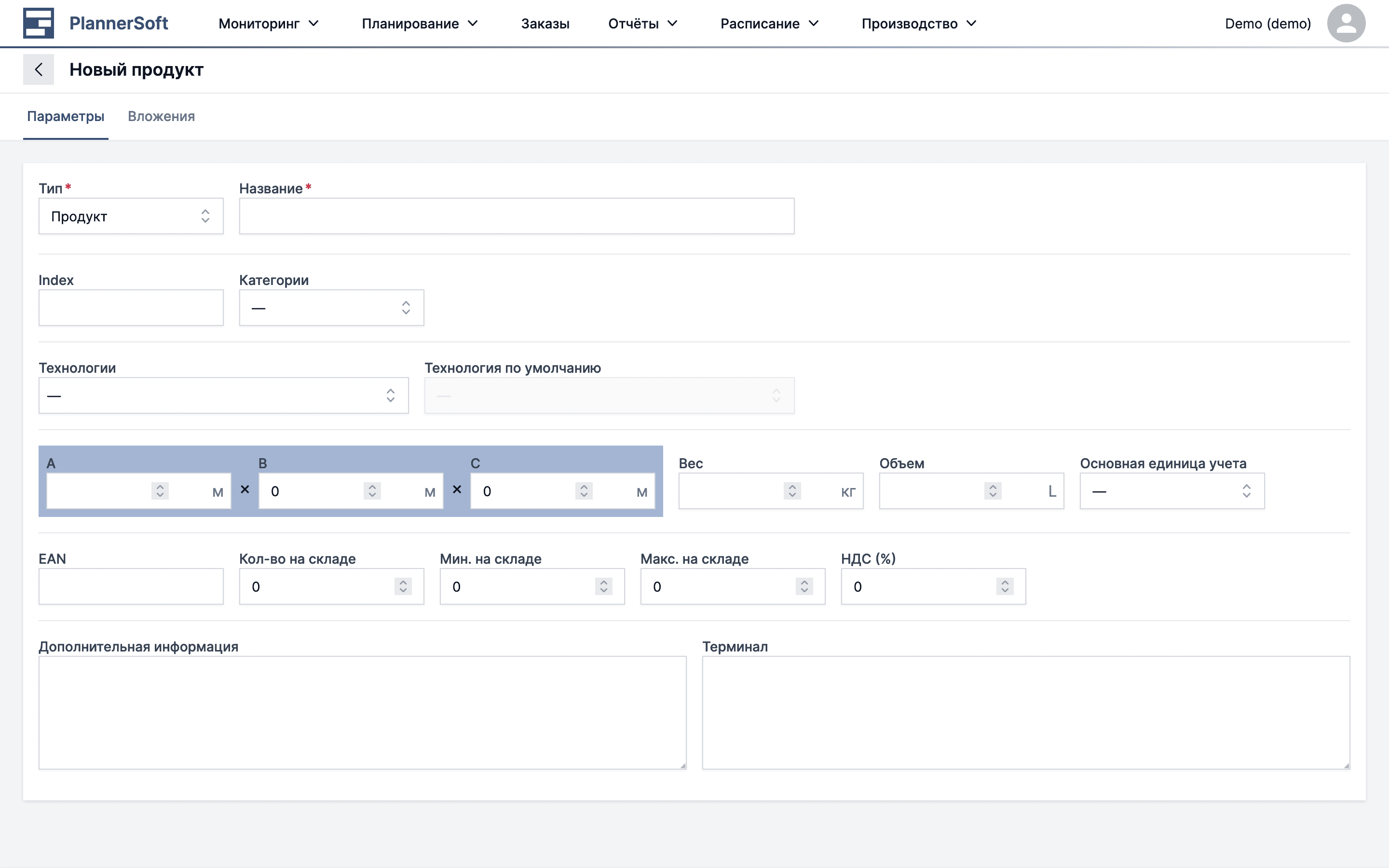Click the EAN input field

tap(131, 586)
